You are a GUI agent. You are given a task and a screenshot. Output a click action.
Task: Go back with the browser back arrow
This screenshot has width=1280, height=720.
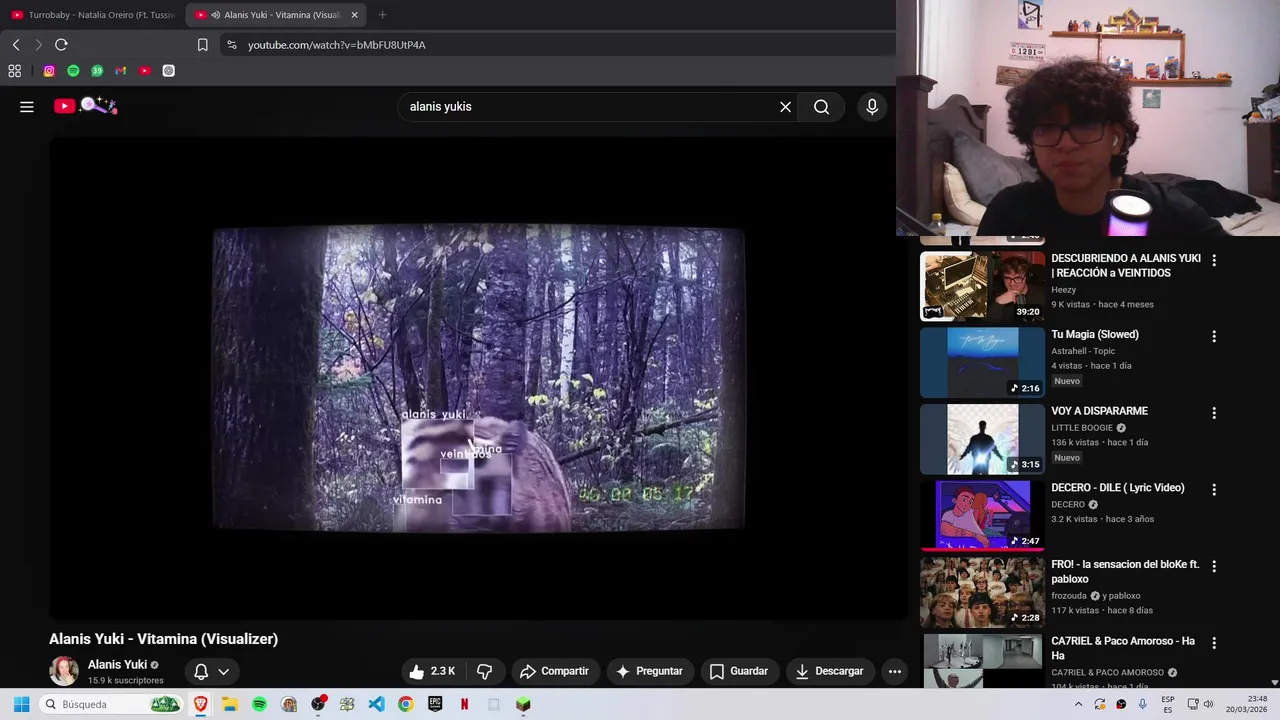[x=16, y=45]
